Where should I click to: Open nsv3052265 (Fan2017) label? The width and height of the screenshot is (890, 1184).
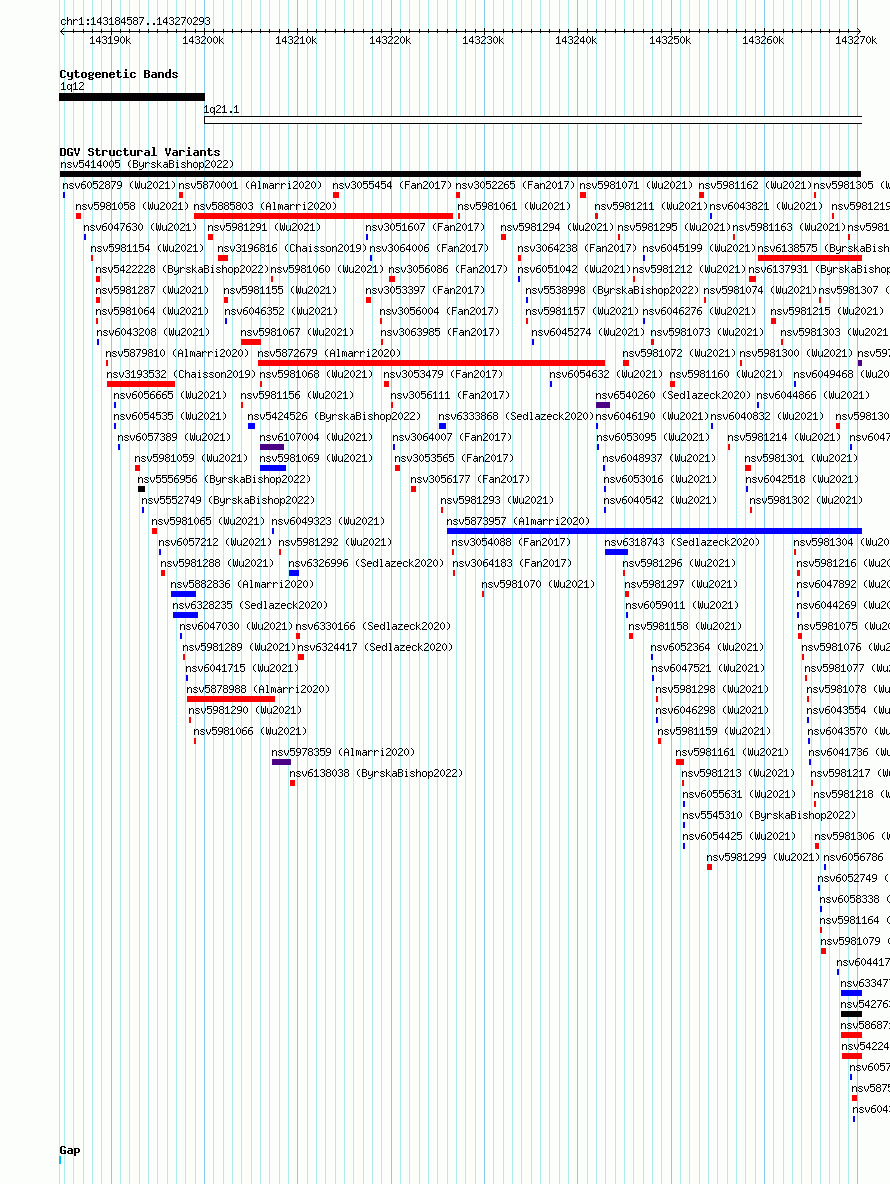[x=516, y=185]
